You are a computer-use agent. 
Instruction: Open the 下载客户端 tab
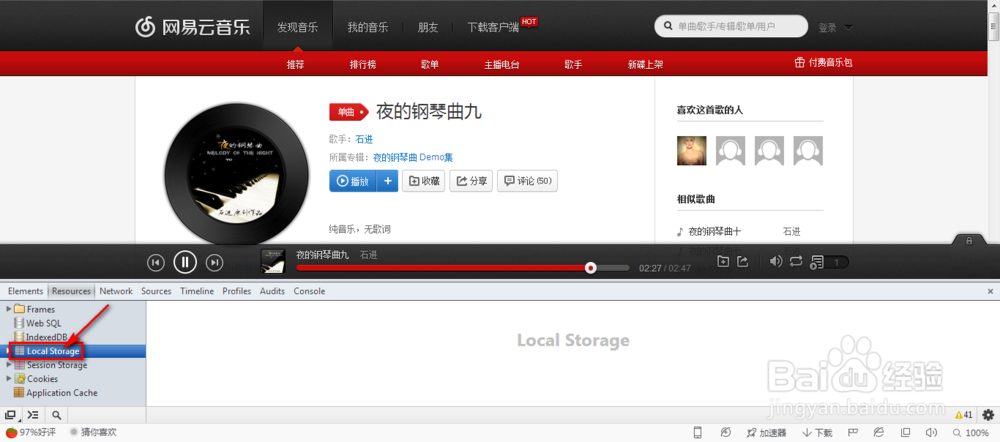(492, 27)
